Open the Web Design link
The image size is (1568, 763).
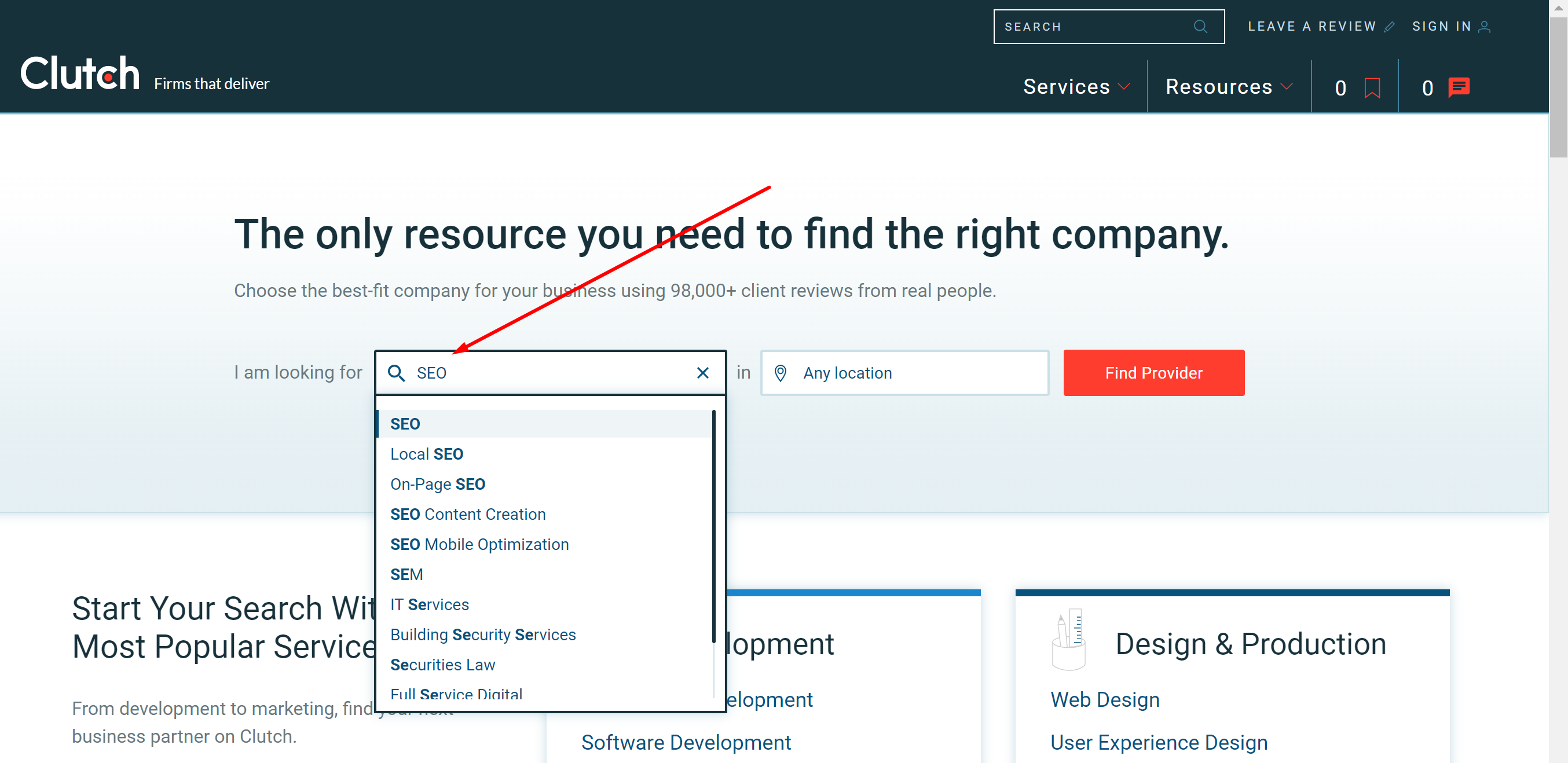click(x=1105, y=700)
